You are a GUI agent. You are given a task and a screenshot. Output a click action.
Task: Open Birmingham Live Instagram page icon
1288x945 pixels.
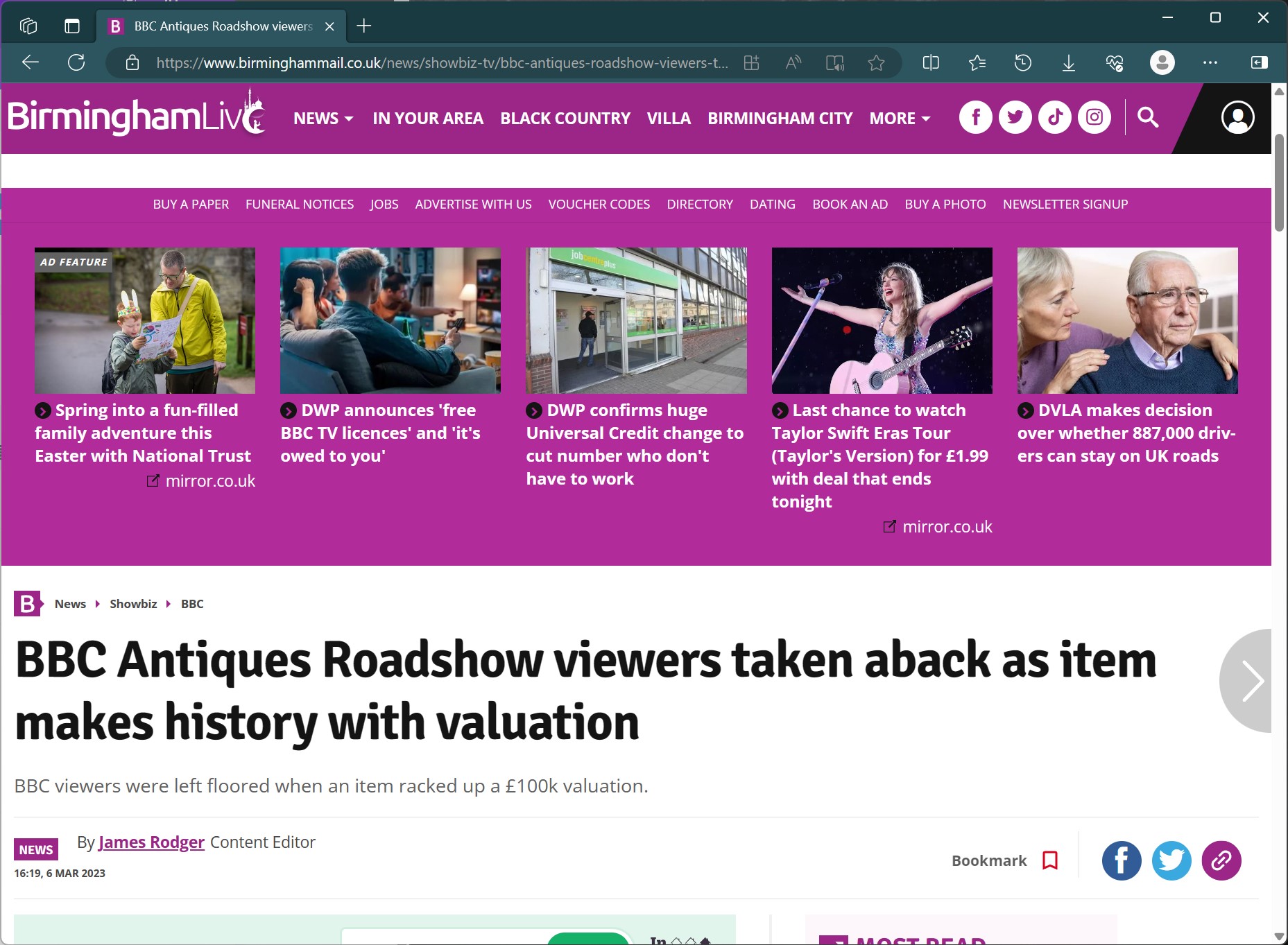1094,117
